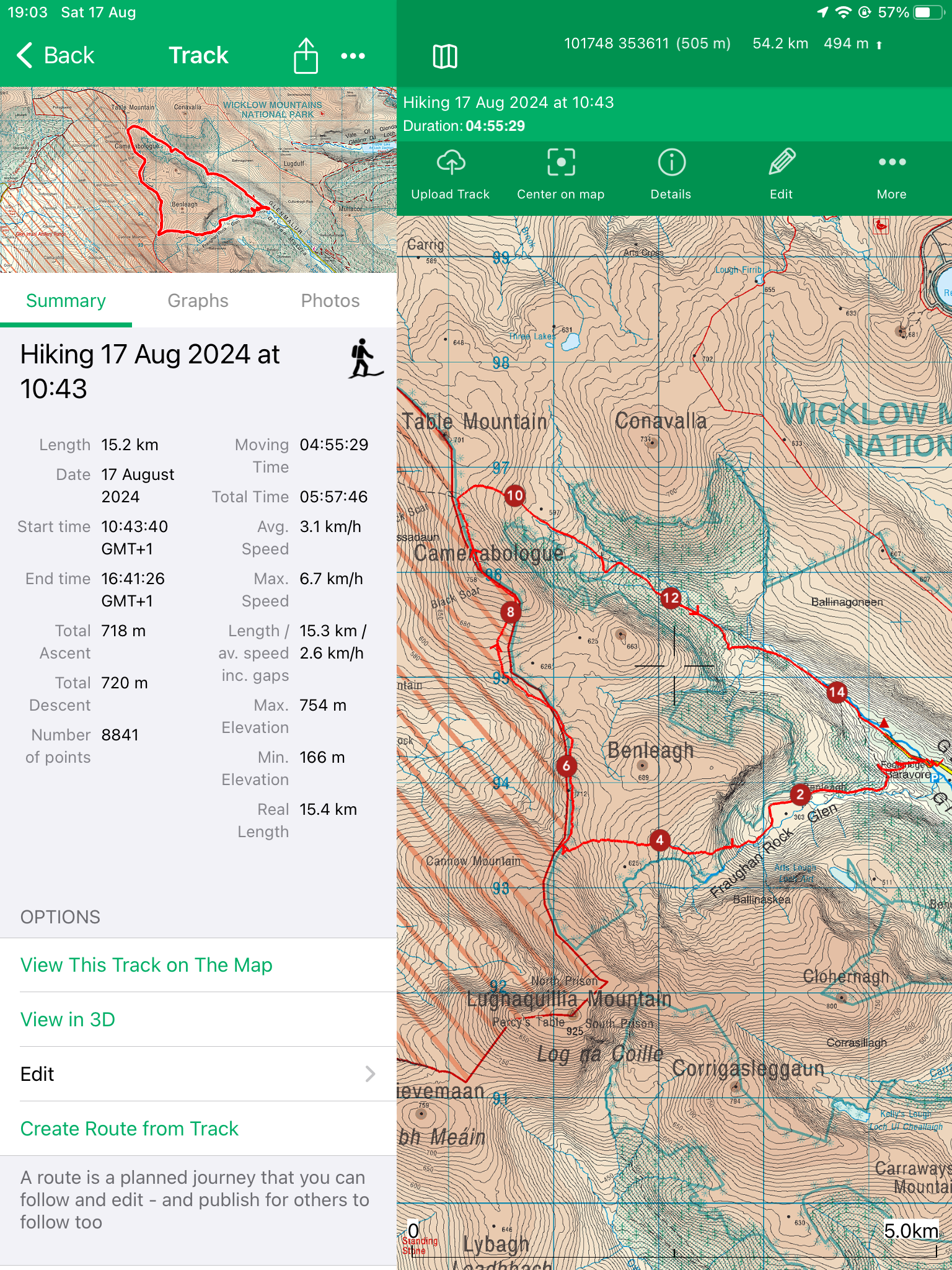Select the Summary tab
Image resolution: width=952 pixels, height=1270 pixels.
pyautogui.click(x=66, y=301)
